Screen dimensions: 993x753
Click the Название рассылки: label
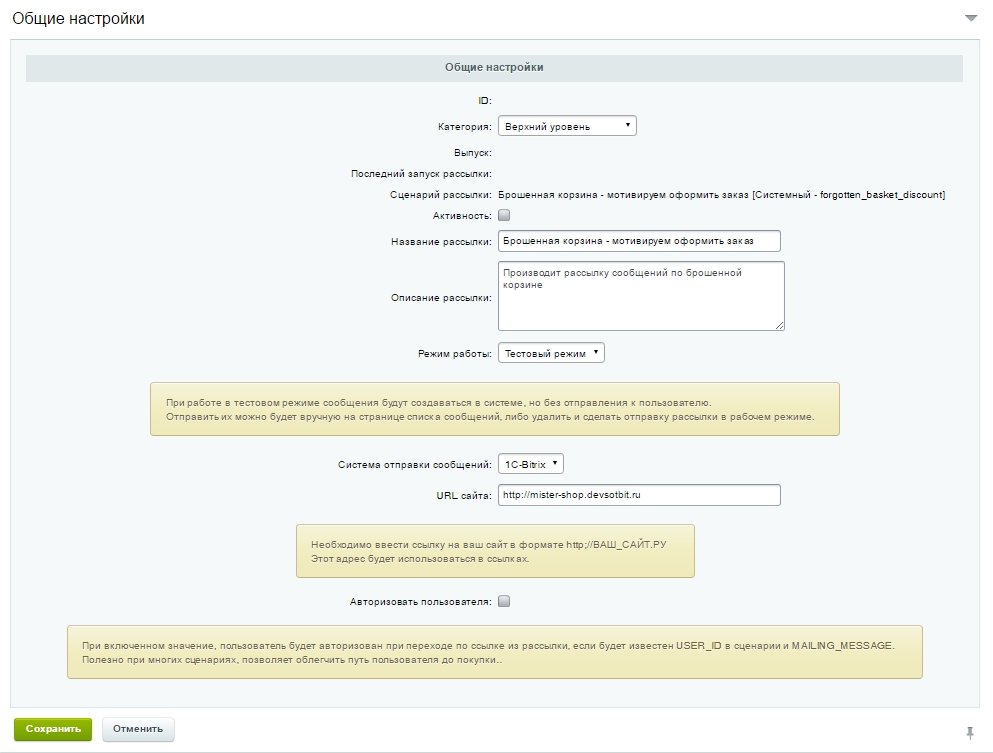441,242
